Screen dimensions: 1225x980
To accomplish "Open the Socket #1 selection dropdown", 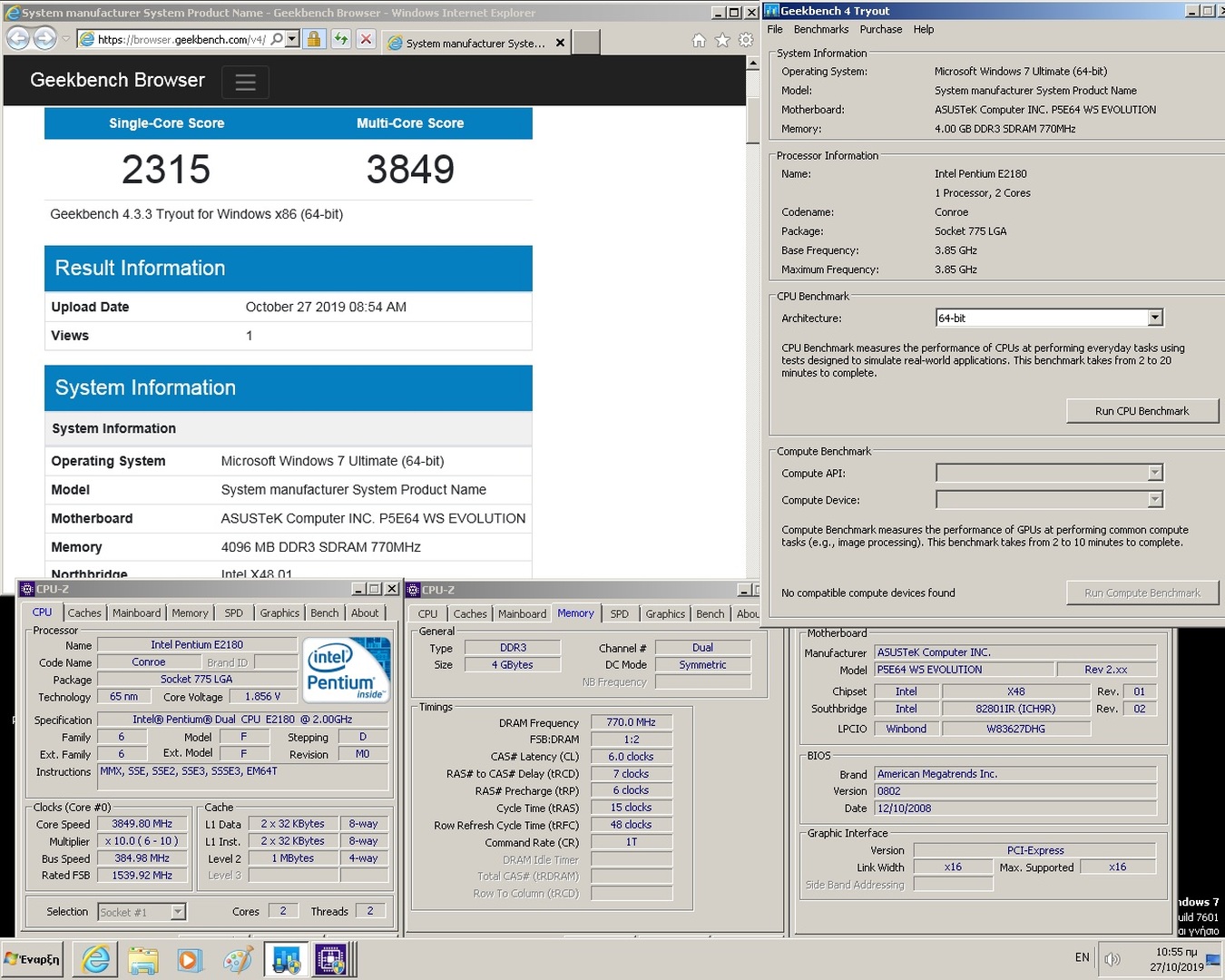I will (178, 912).
